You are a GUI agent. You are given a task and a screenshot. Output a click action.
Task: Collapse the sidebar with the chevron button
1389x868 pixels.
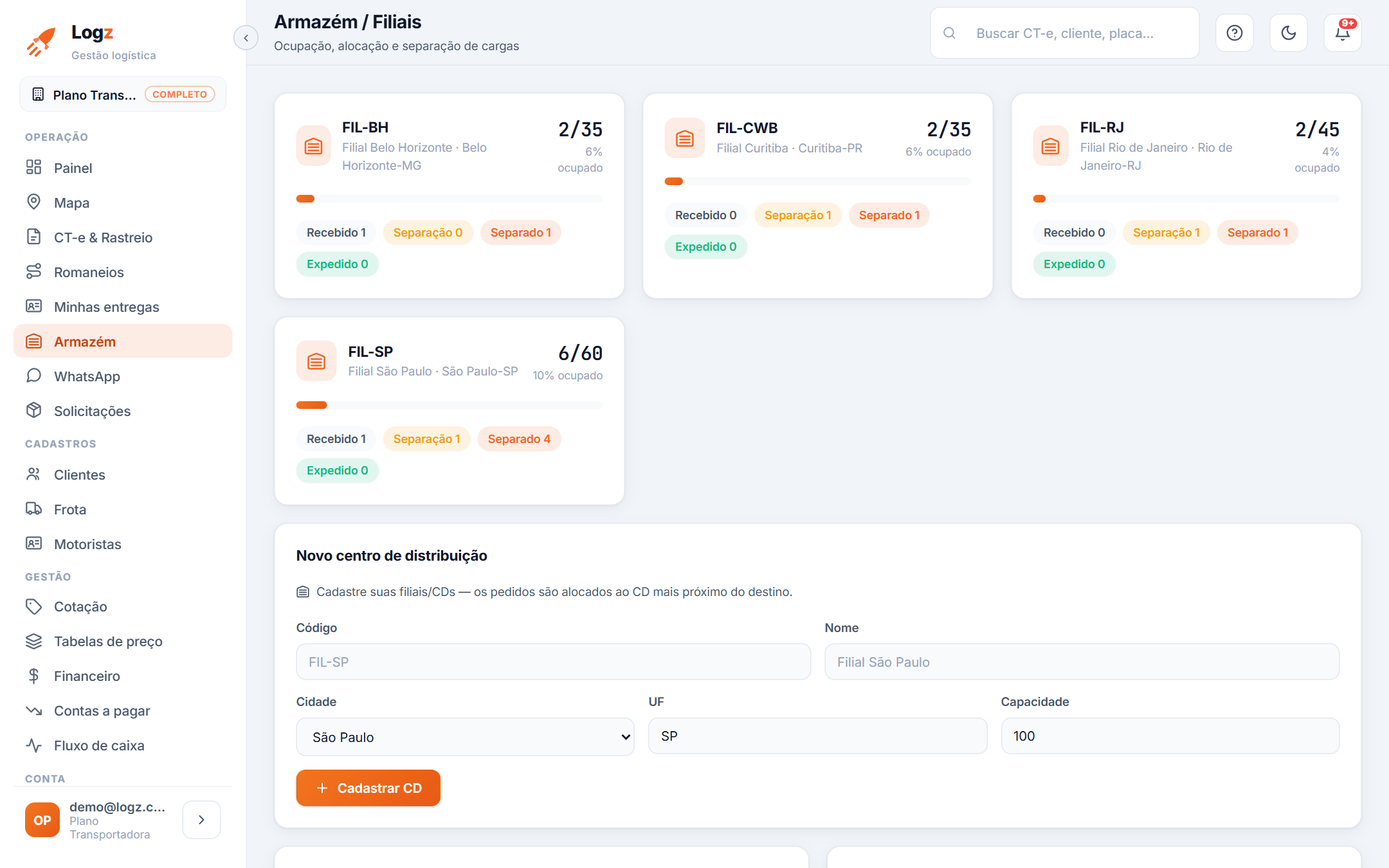(x=246, y=38)
